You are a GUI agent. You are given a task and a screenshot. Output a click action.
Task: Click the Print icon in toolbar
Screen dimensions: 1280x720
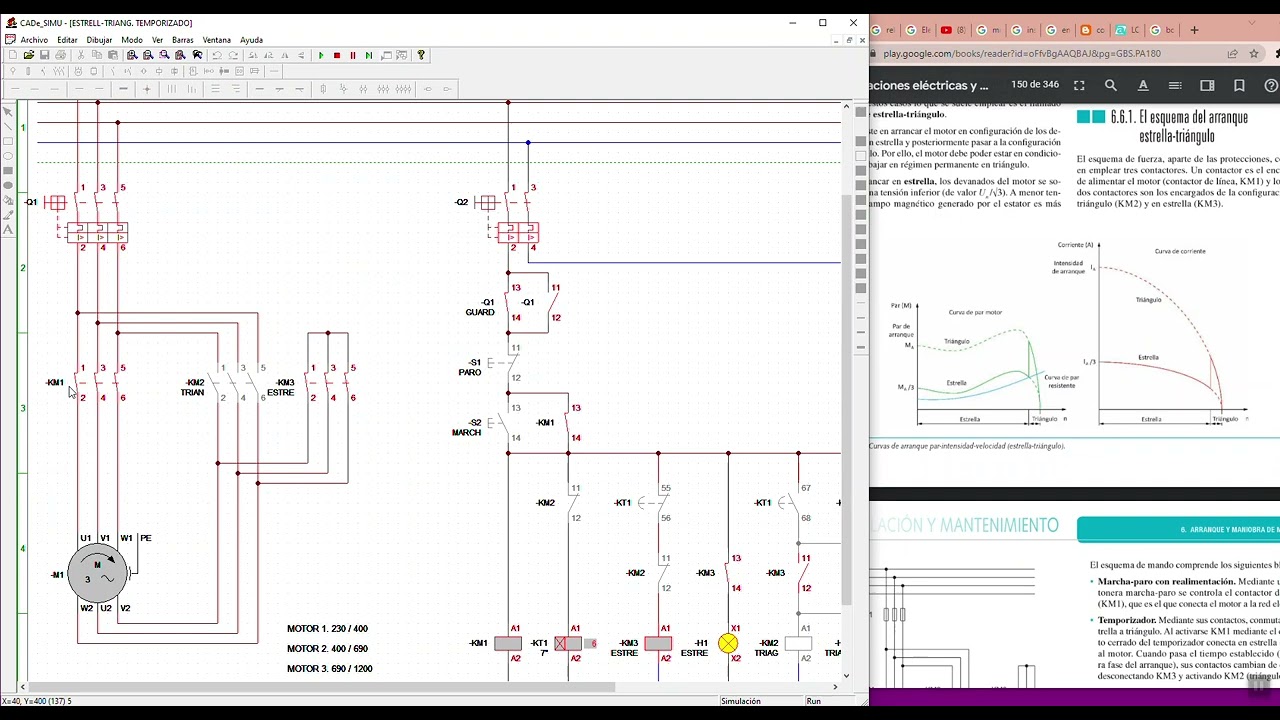coord(61,55)
